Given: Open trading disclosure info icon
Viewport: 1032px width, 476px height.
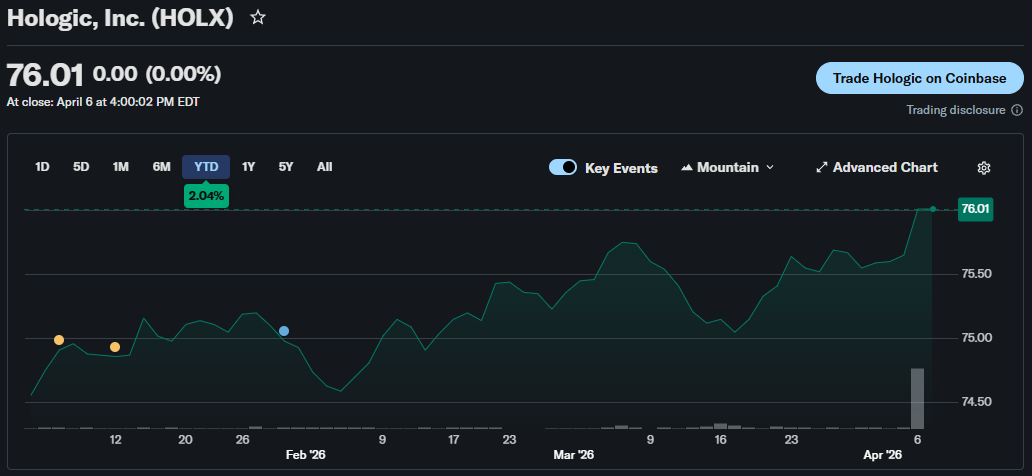Looking at the screenshot, I should point(1017,110).
